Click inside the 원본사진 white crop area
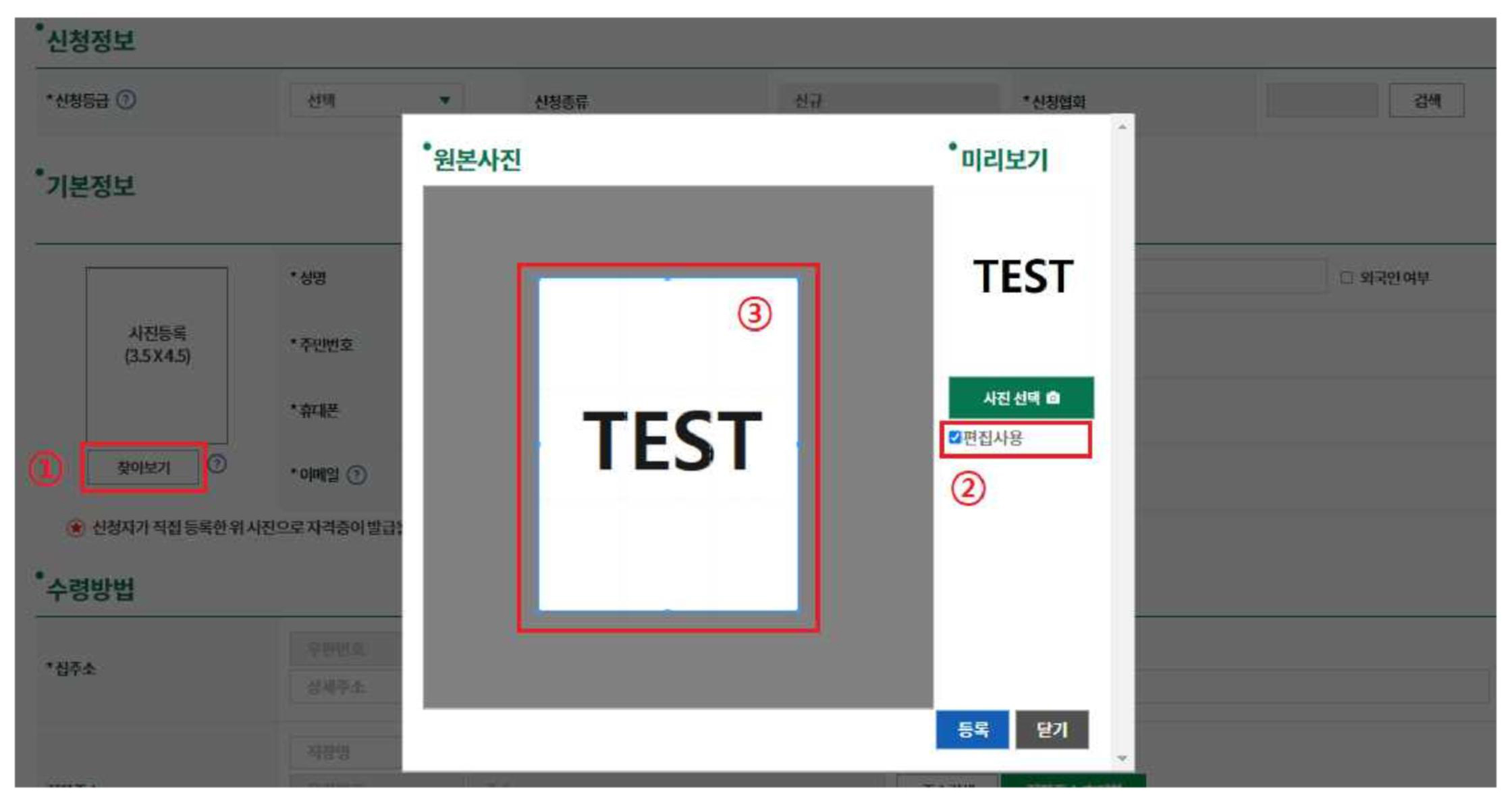The width and height of the screenshot is (1512, 805). (x=668, y=444)
